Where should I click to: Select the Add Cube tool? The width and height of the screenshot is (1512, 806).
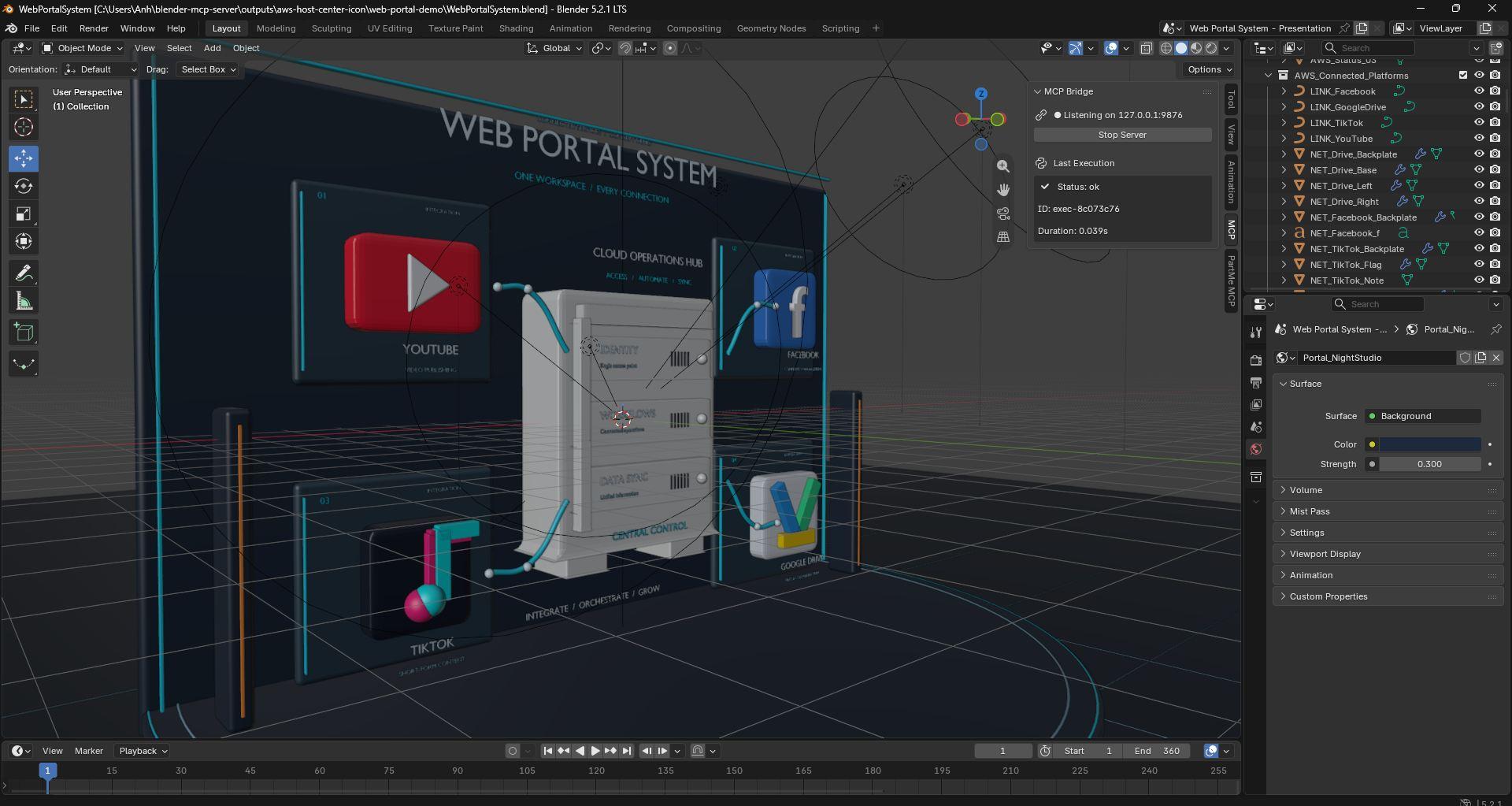tap(24, 332)
